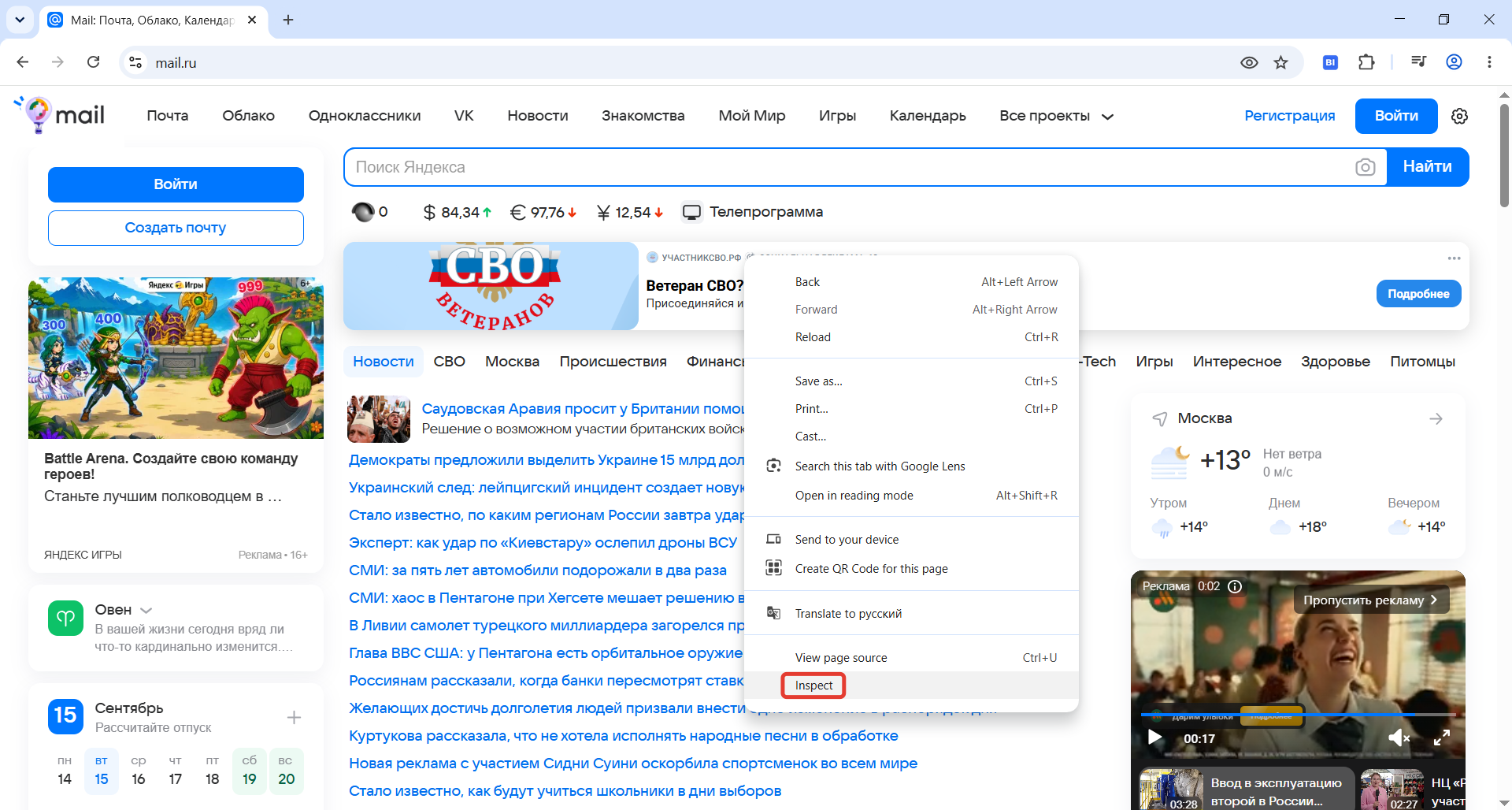Open the media control icon in toolbar
This screenshot has width=1512, height=810.
click(1418, 62)
